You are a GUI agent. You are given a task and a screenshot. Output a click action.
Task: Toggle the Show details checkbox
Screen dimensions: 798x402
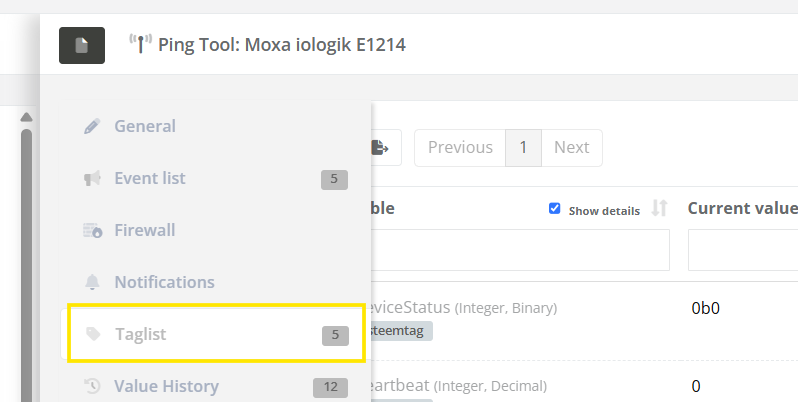[555, 209]
